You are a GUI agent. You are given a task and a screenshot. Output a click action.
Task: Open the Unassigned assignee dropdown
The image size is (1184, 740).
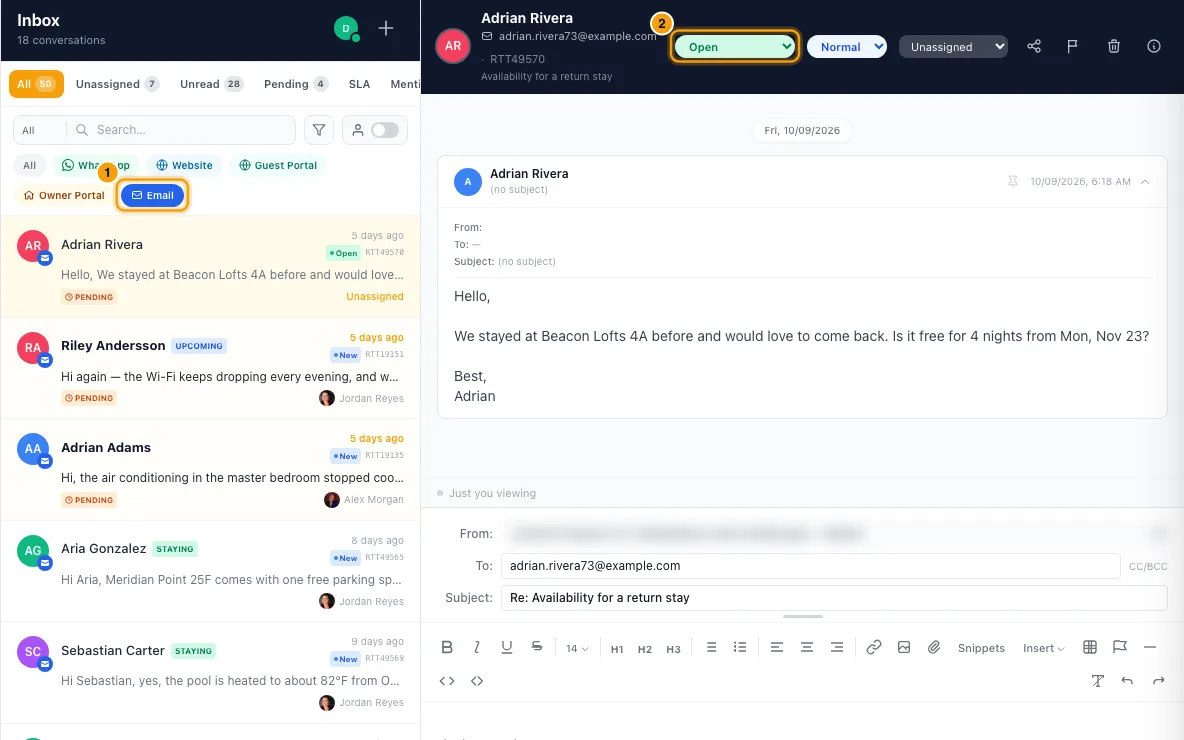(x=953, y=47)
